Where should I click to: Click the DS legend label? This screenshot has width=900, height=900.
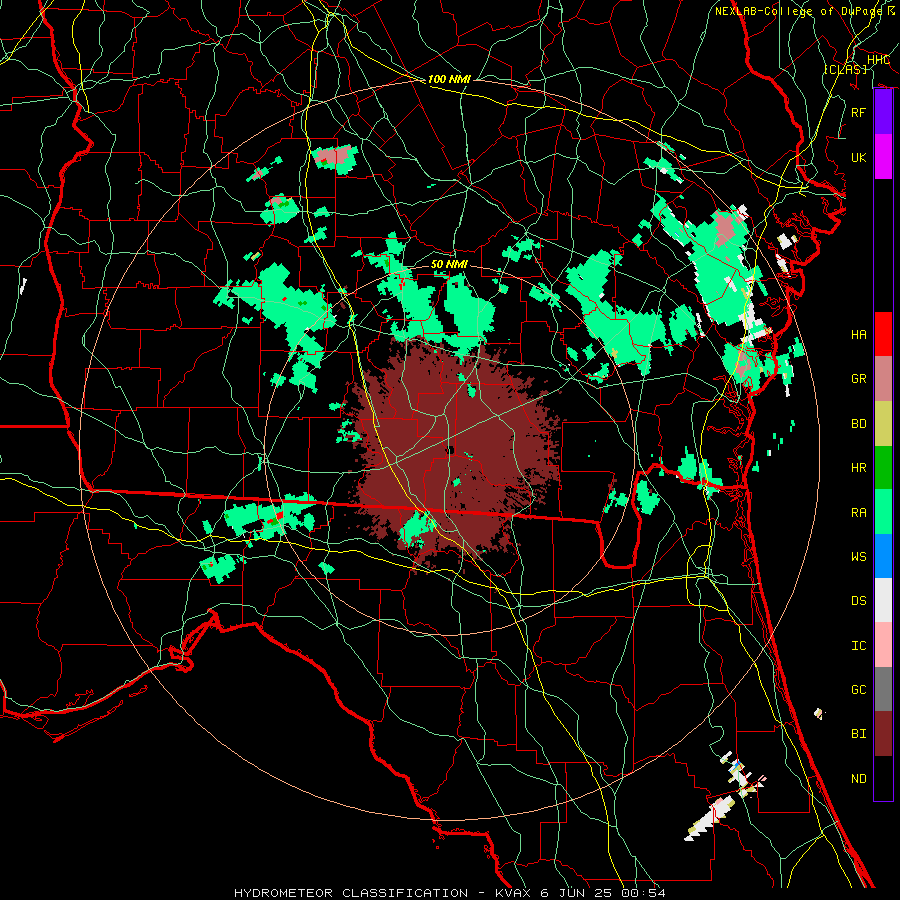[x=859, y=600]
